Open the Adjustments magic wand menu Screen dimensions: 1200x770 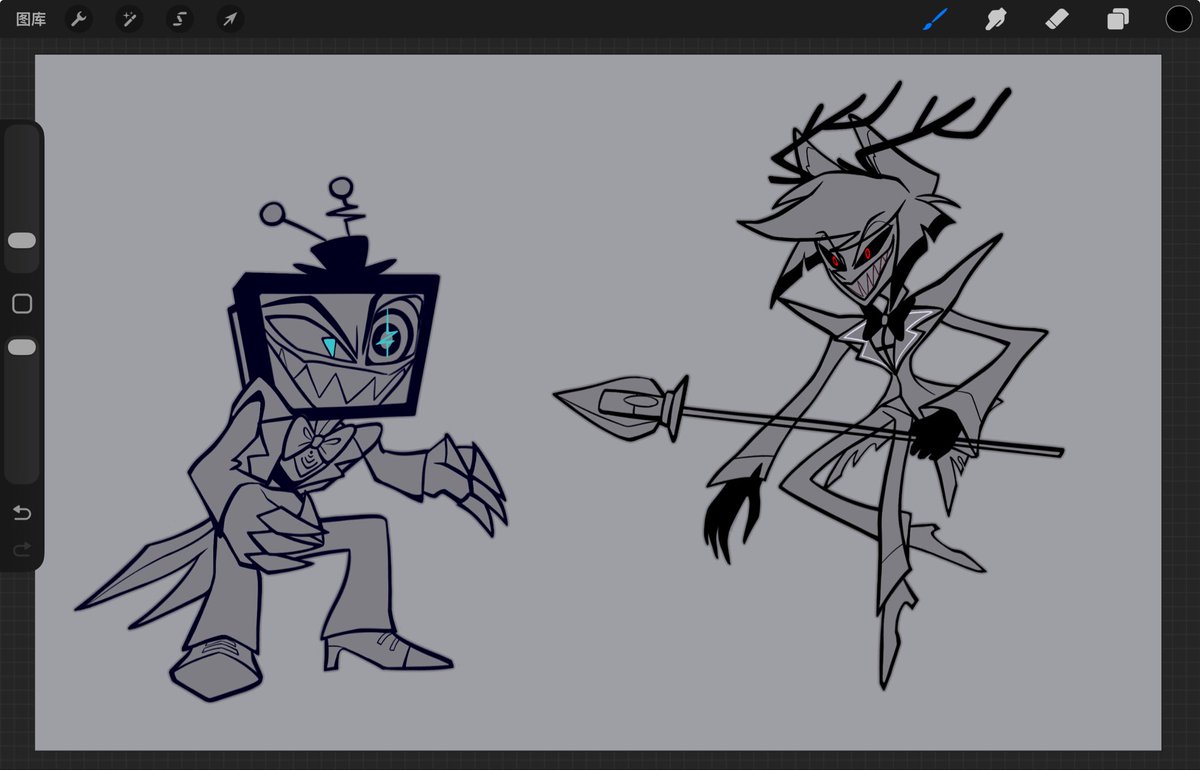click(129, 19)
